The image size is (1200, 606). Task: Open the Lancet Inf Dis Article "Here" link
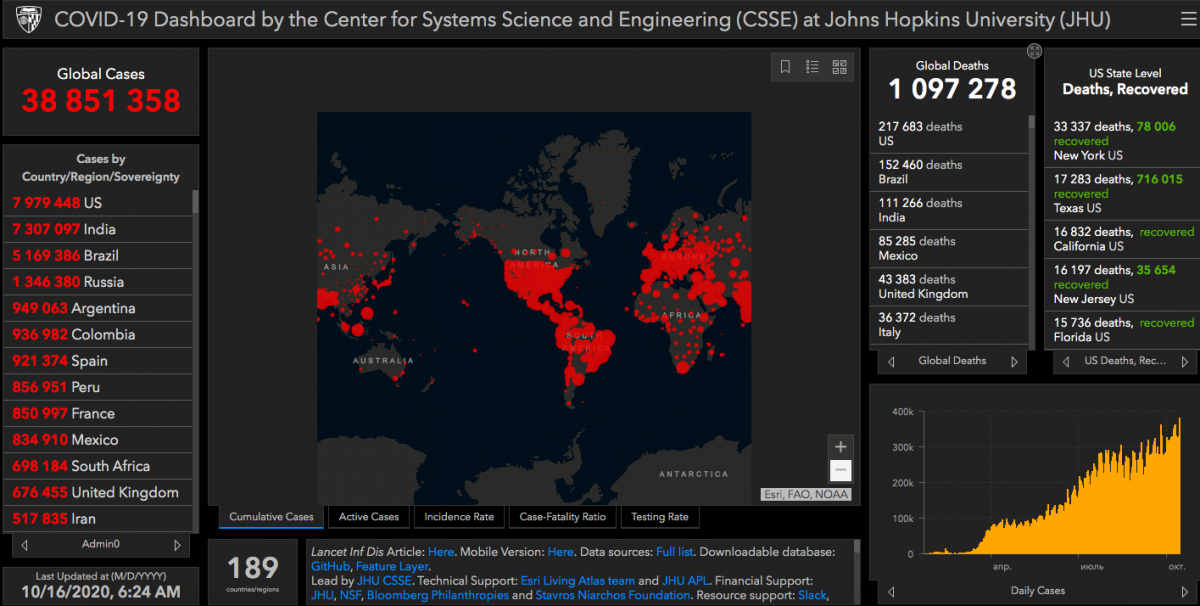coord(441,552)
